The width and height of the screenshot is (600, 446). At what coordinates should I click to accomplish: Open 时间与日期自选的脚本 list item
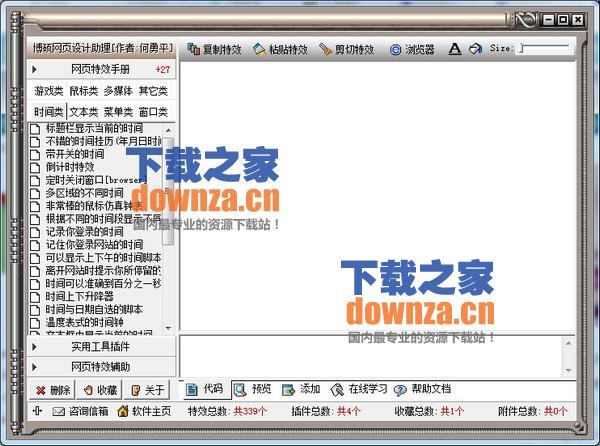[x=95, y=309]
